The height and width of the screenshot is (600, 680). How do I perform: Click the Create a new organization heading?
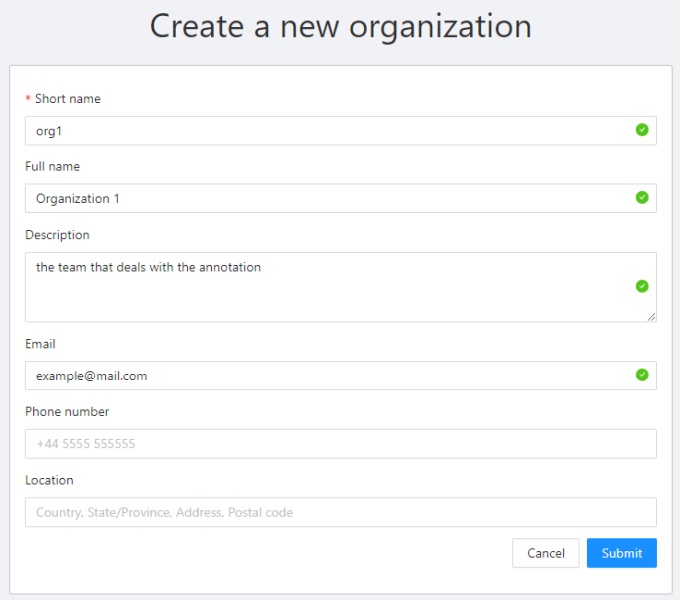340,26
